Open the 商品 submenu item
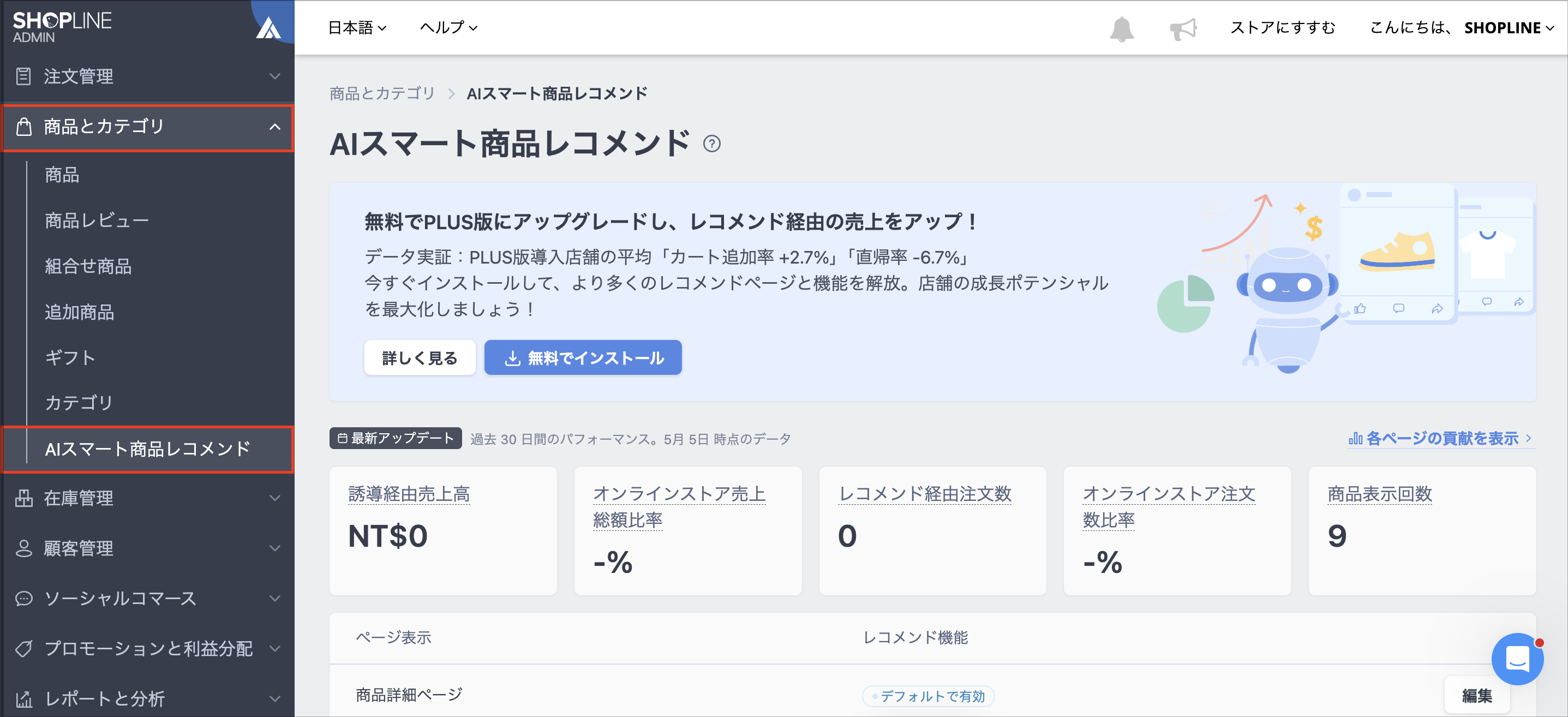 [62, 175]
